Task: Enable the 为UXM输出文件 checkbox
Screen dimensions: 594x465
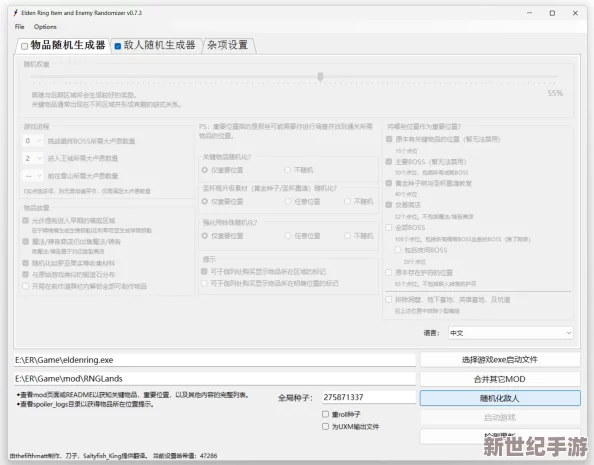Action: coord(325,426)
